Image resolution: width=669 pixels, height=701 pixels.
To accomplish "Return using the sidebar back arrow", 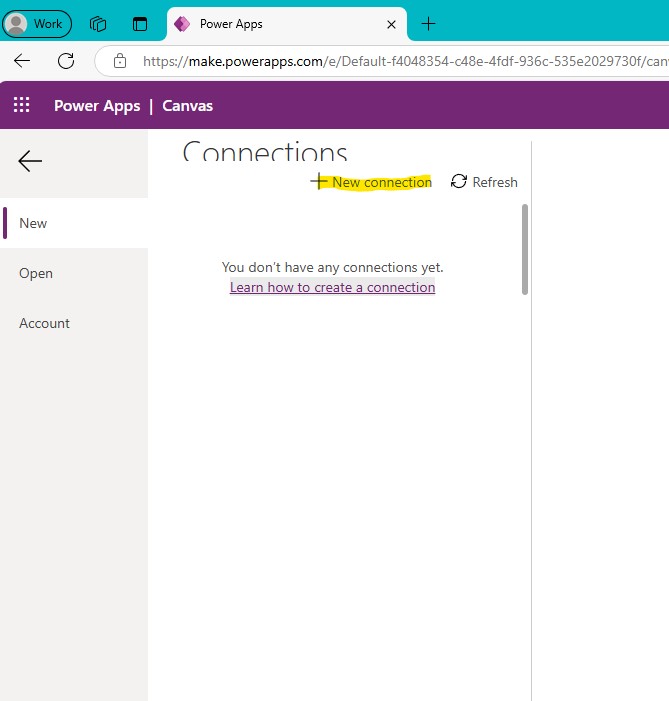I will pyautogui.click(x=30, y=161).
